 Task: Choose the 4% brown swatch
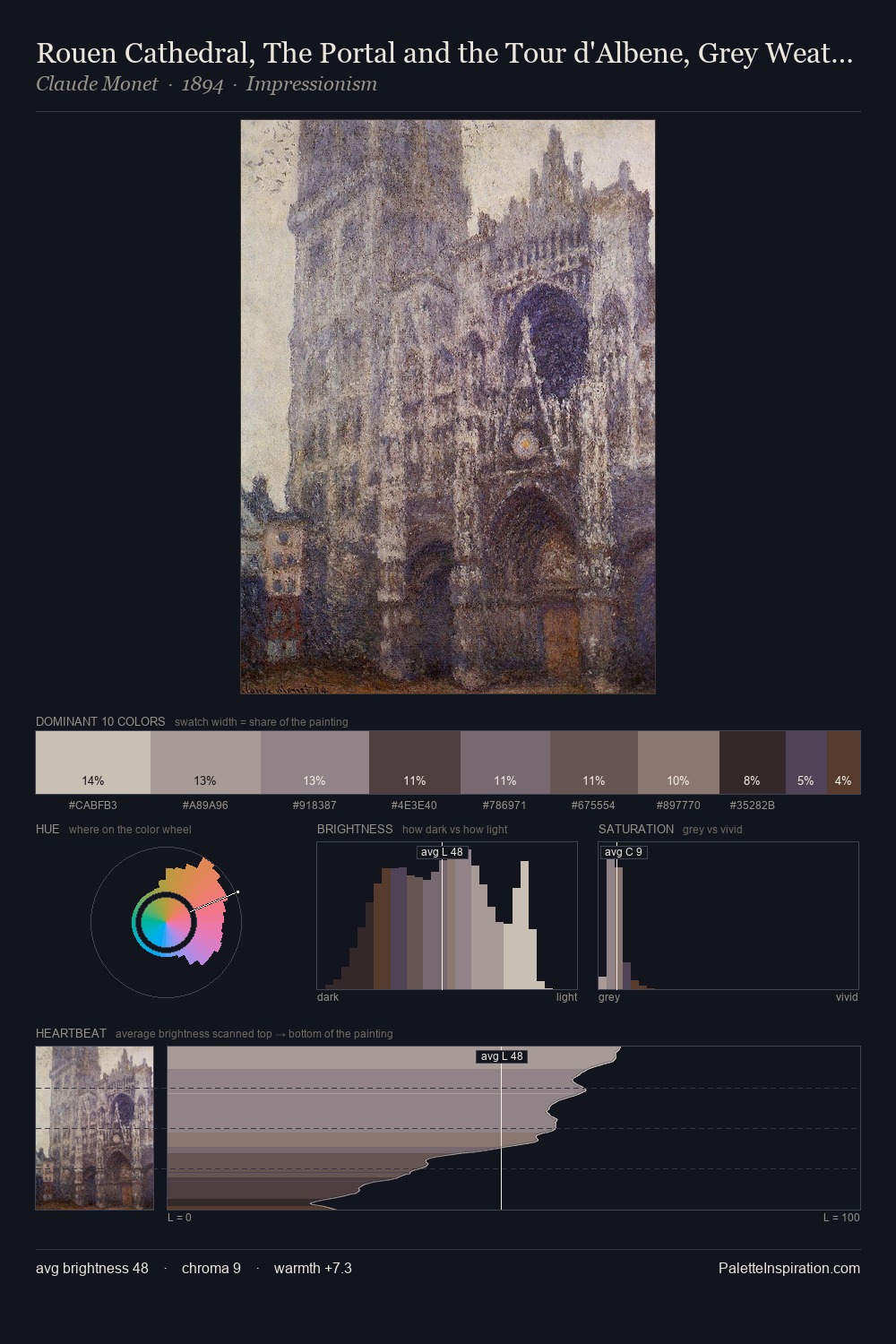click(x=844, y=762)
